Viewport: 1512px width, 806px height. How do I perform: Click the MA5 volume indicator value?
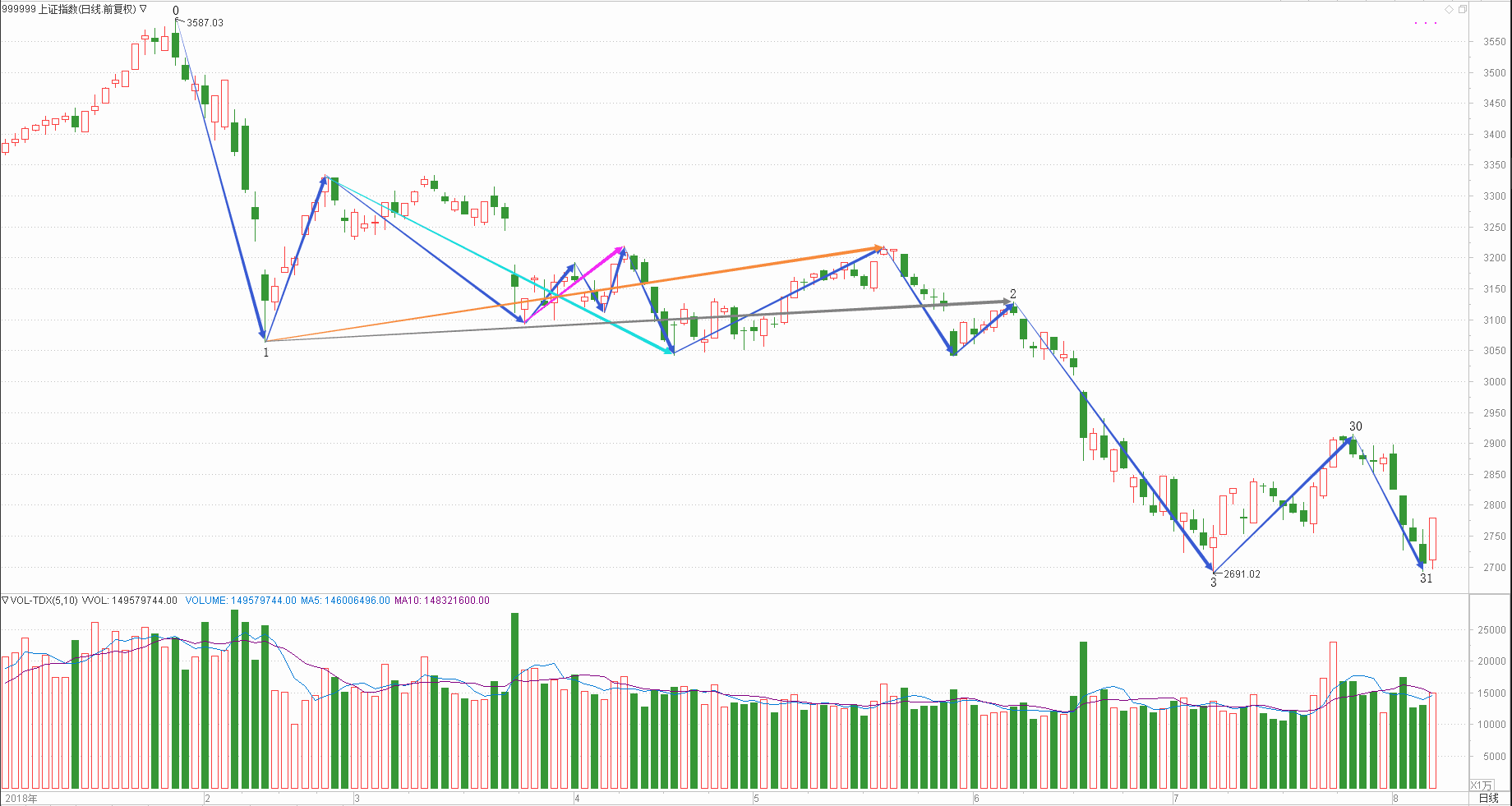coord(345,601)
